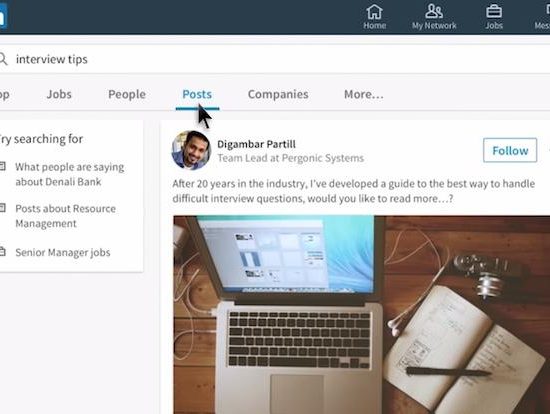Switch to the Jobs search tab

click(59, 94)
